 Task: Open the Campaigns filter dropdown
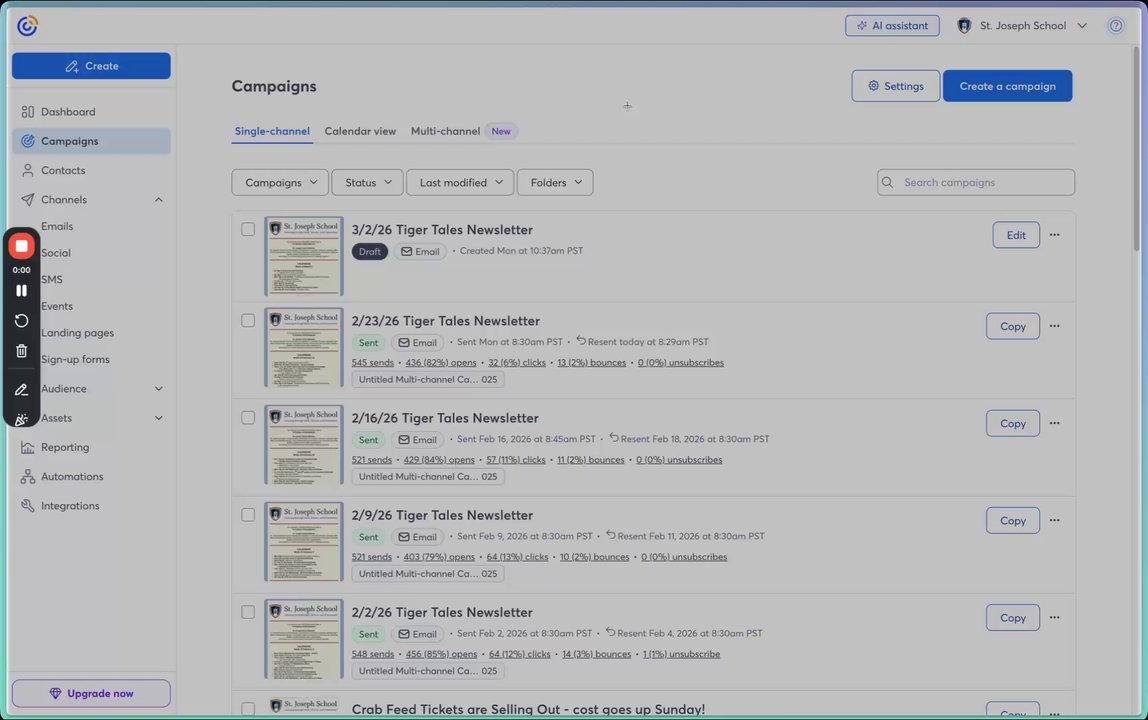(280, 182)
